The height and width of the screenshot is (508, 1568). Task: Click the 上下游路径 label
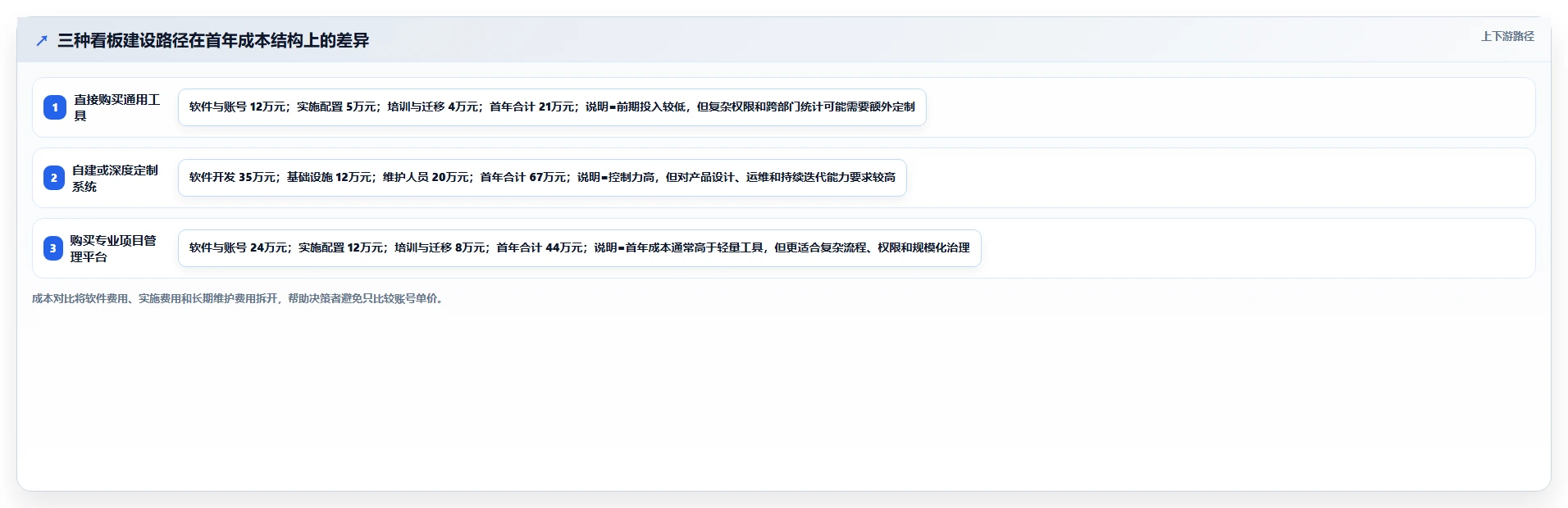click(1507, 36)
